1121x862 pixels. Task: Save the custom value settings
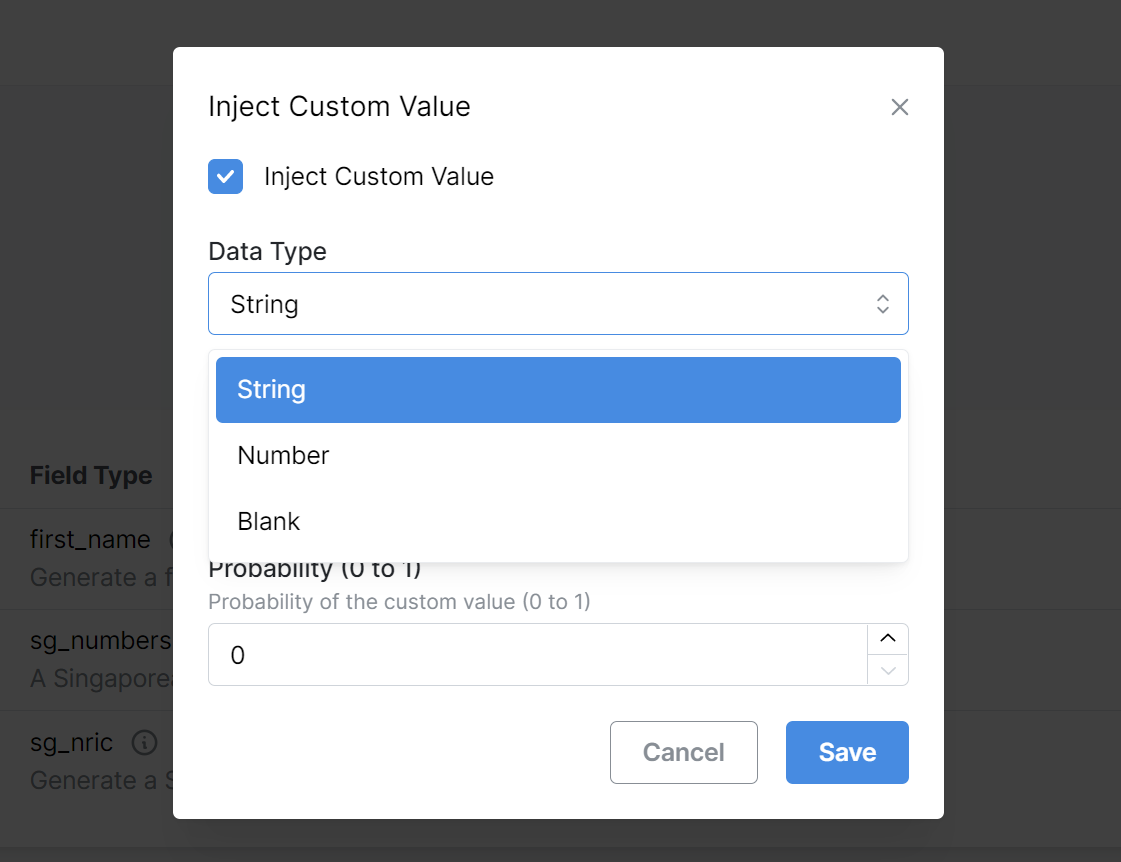[x=847, y=753]
